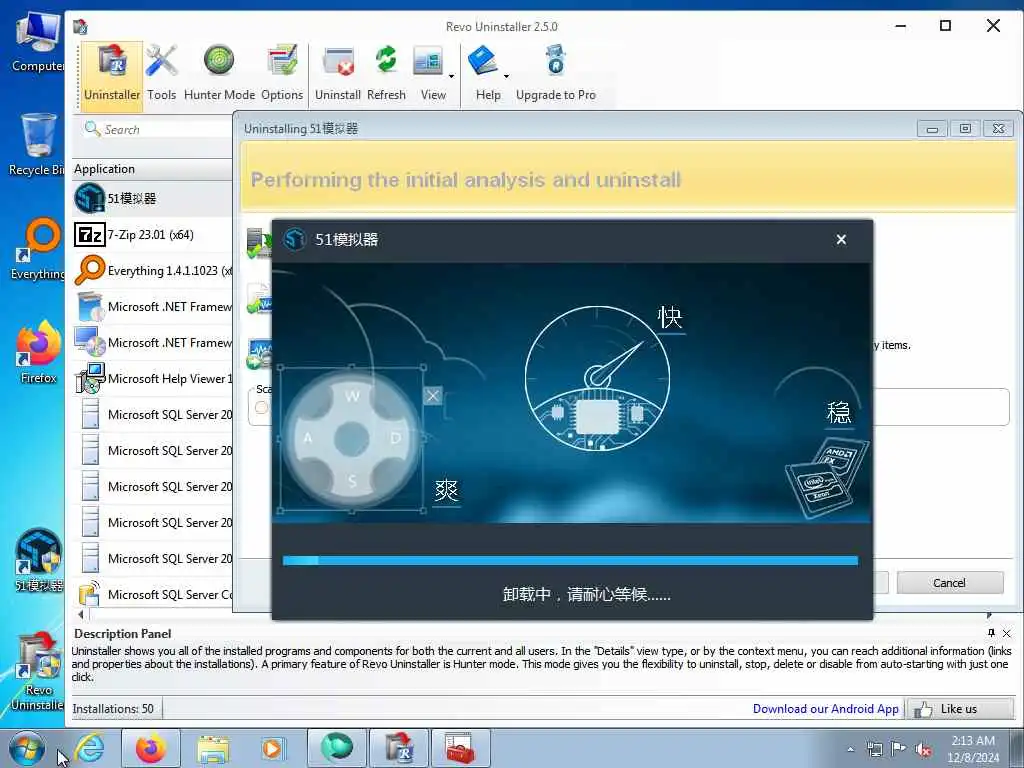Launch Internet Explorer from taskbar
1024x768 pixels.
[x=89, y=748]
